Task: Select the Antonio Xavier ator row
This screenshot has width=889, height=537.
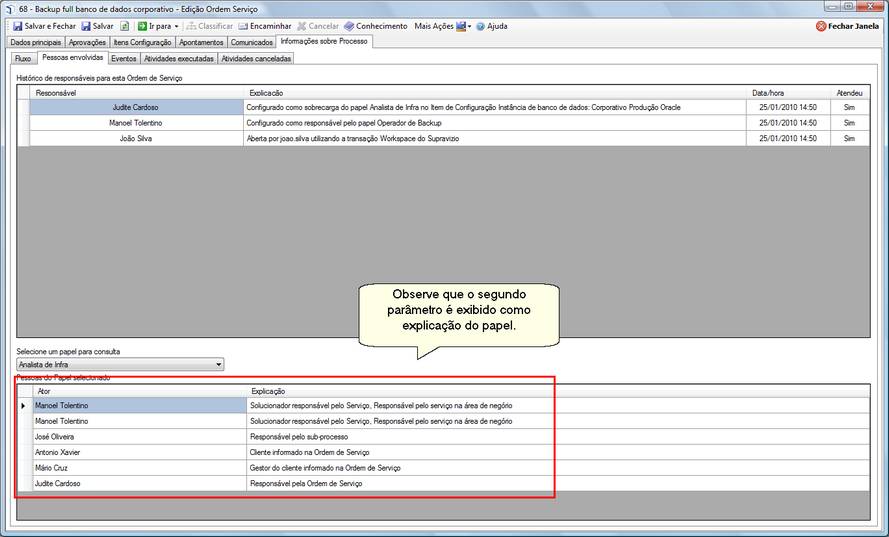Action: click(x=139, y=453)
